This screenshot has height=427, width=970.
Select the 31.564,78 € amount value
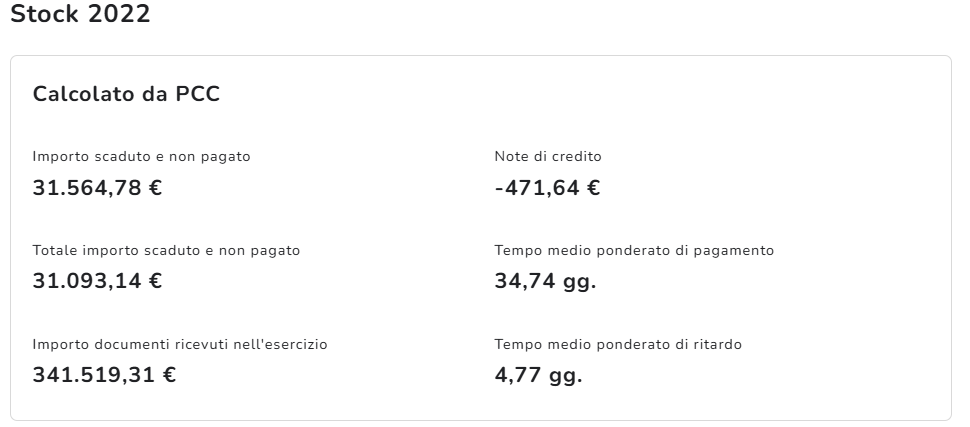97,187
